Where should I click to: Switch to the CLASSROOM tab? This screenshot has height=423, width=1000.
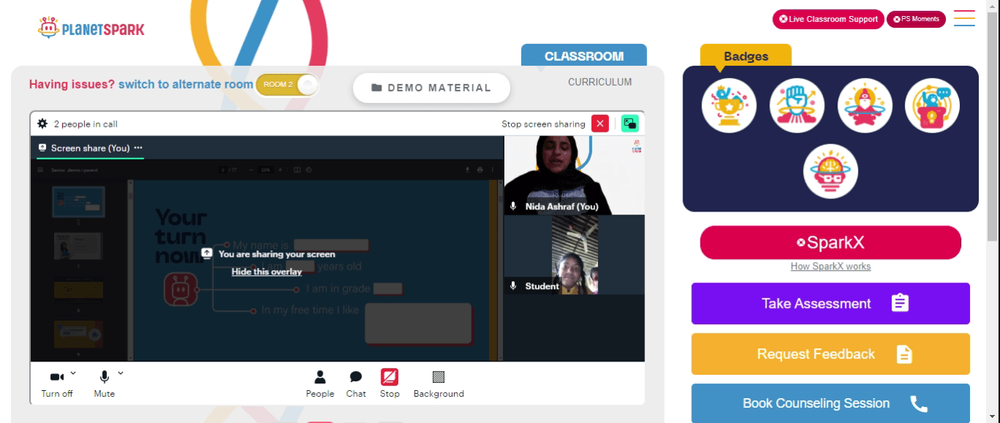click(584, 56)
